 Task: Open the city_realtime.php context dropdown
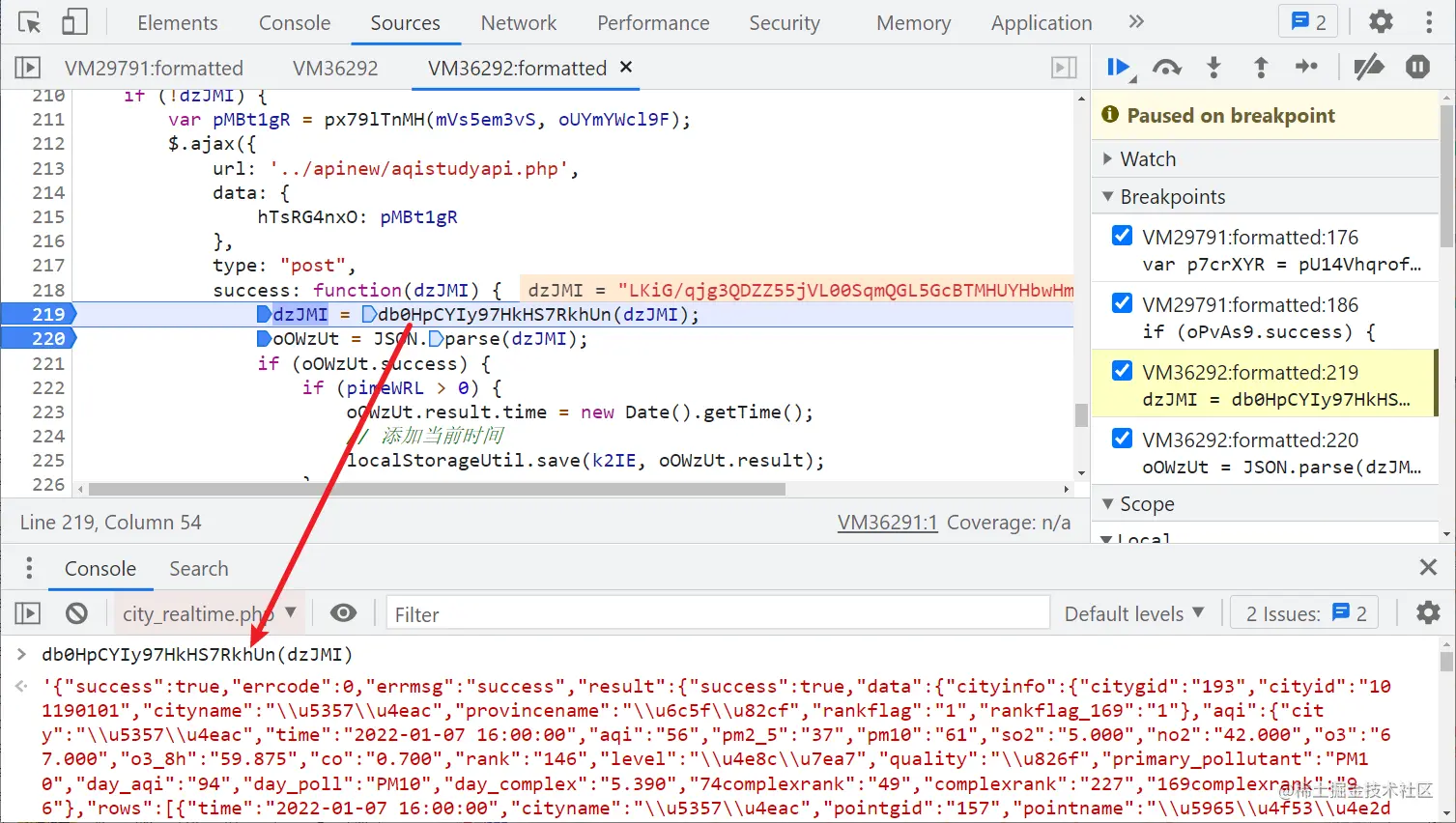pyautogui.click(x=209, y=613)
